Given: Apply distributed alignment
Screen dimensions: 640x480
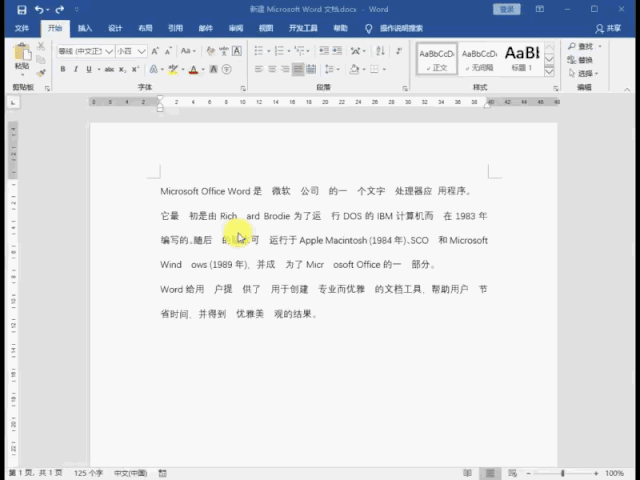Looking at the screenshot, I should click(x=311, y=69).
